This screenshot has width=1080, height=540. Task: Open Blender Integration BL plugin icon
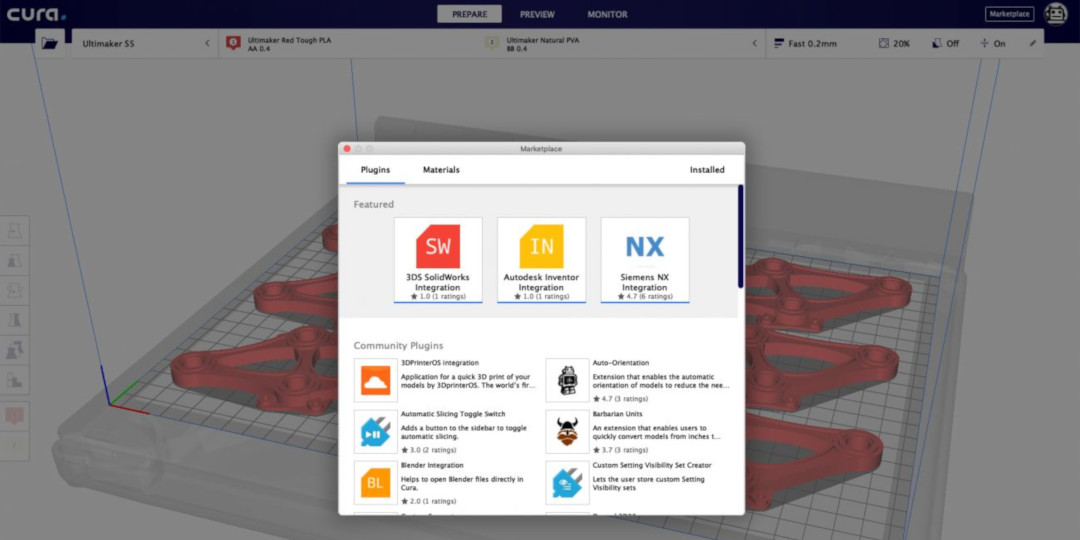[x=375, y=483]
